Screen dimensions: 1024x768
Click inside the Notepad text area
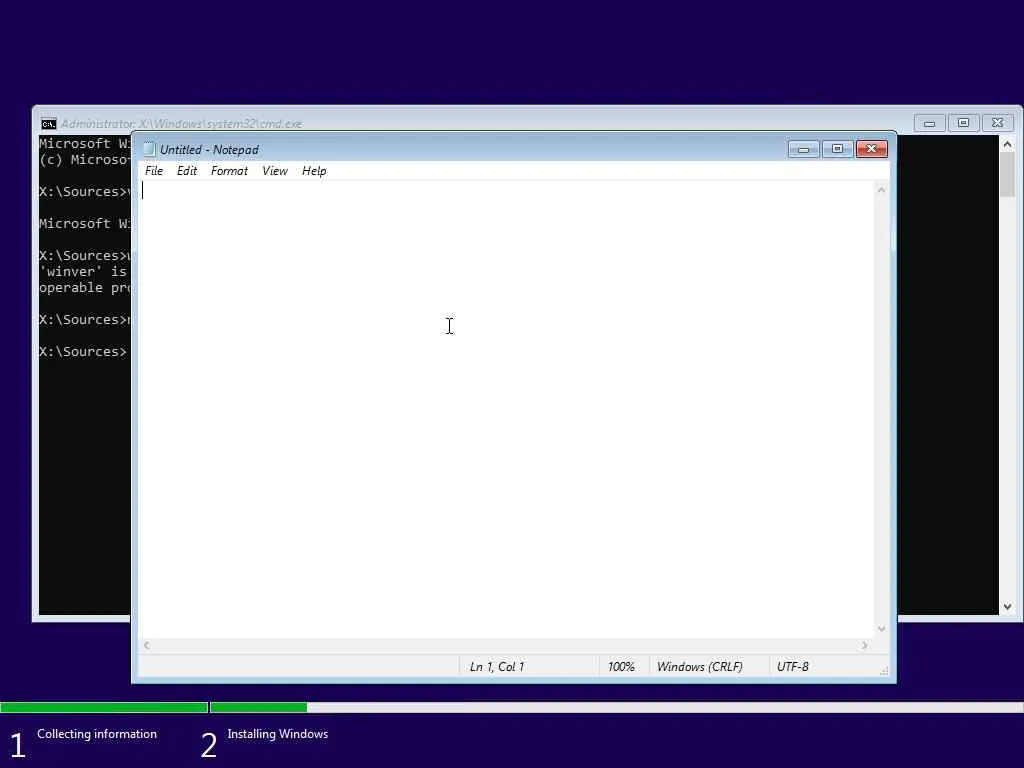[x=506, y=408]
